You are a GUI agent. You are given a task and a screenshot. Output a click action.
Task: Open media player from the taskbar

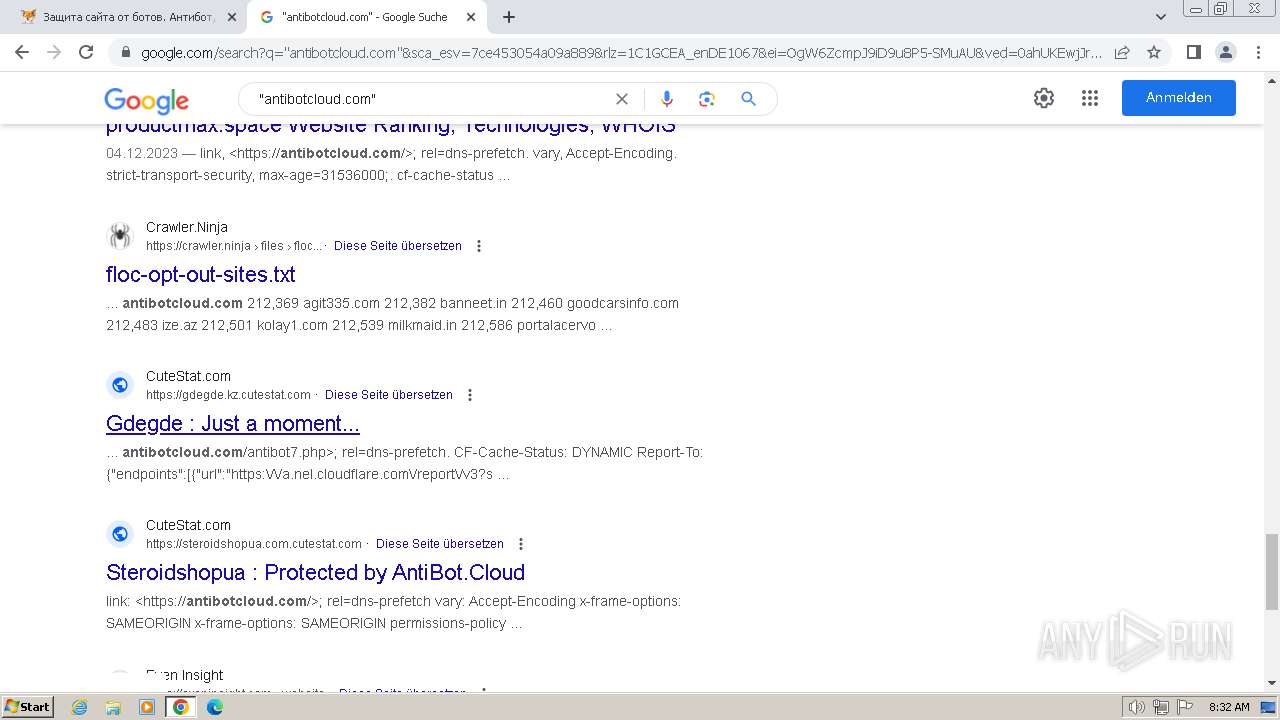point(147,707)
